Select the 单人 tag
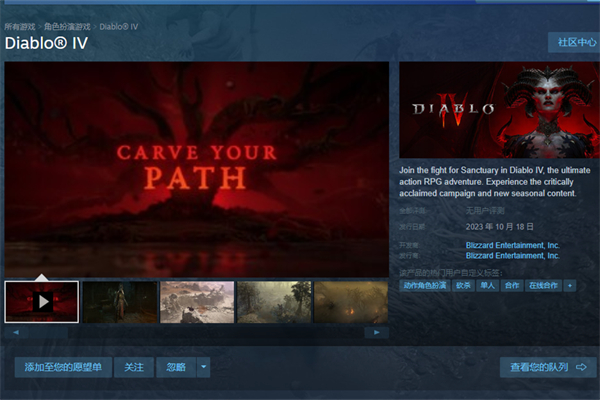600x400 pixels. (x=487, y=286)
